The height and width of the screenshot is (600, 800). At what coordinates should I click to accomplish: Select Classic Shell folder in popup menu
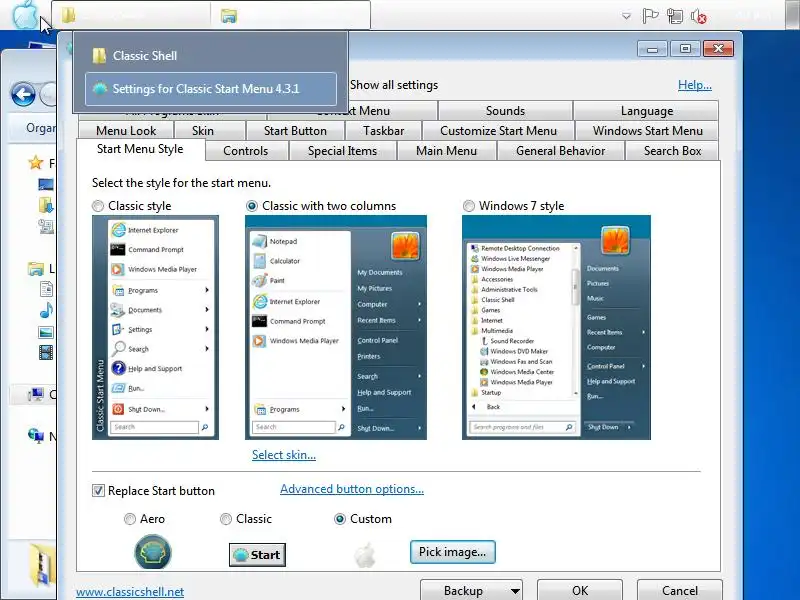pos(210,56)
